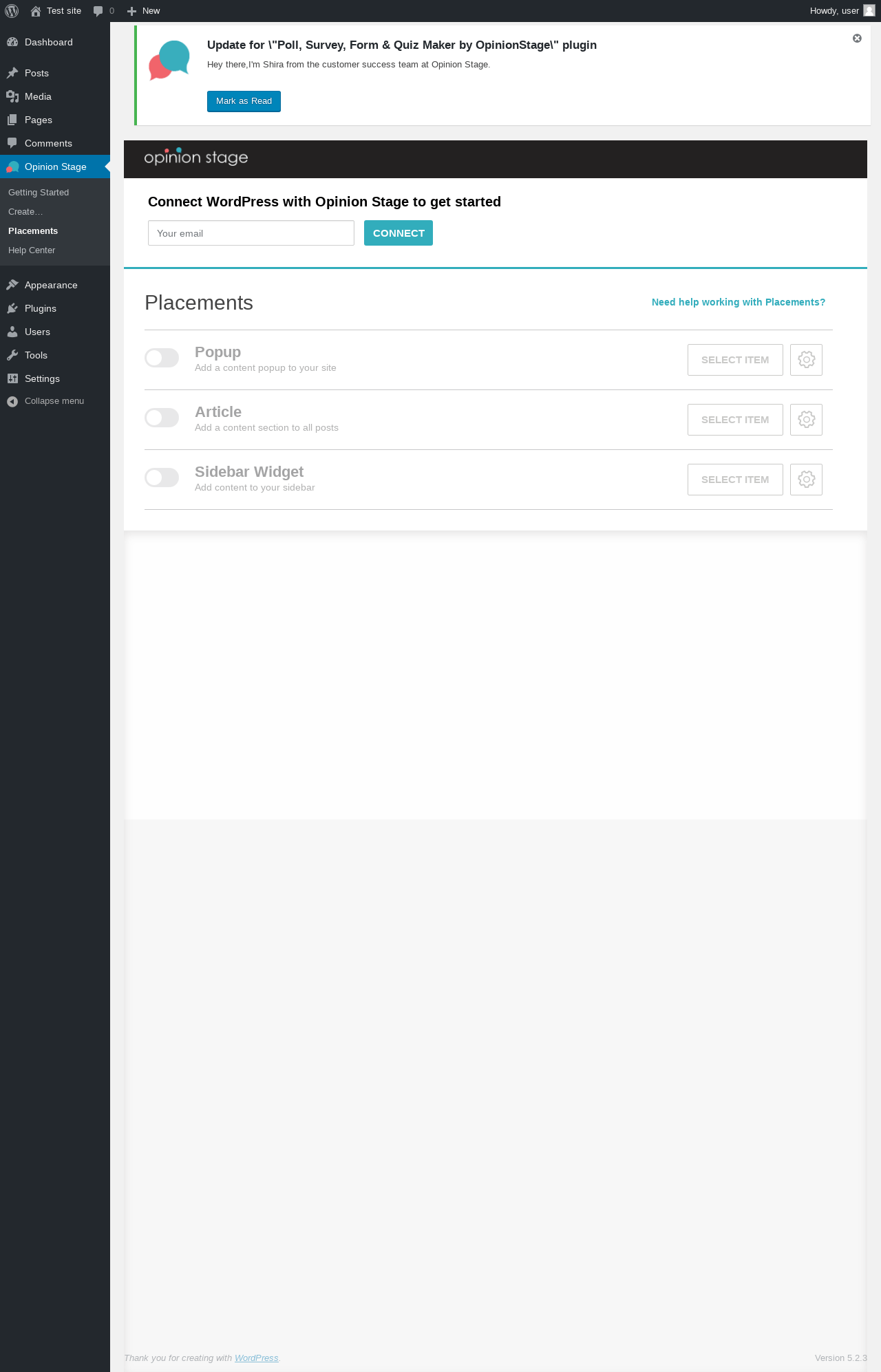The image size is (881, 1372).
Task: Click the Settings sliders icon
Action: [12, 378]
